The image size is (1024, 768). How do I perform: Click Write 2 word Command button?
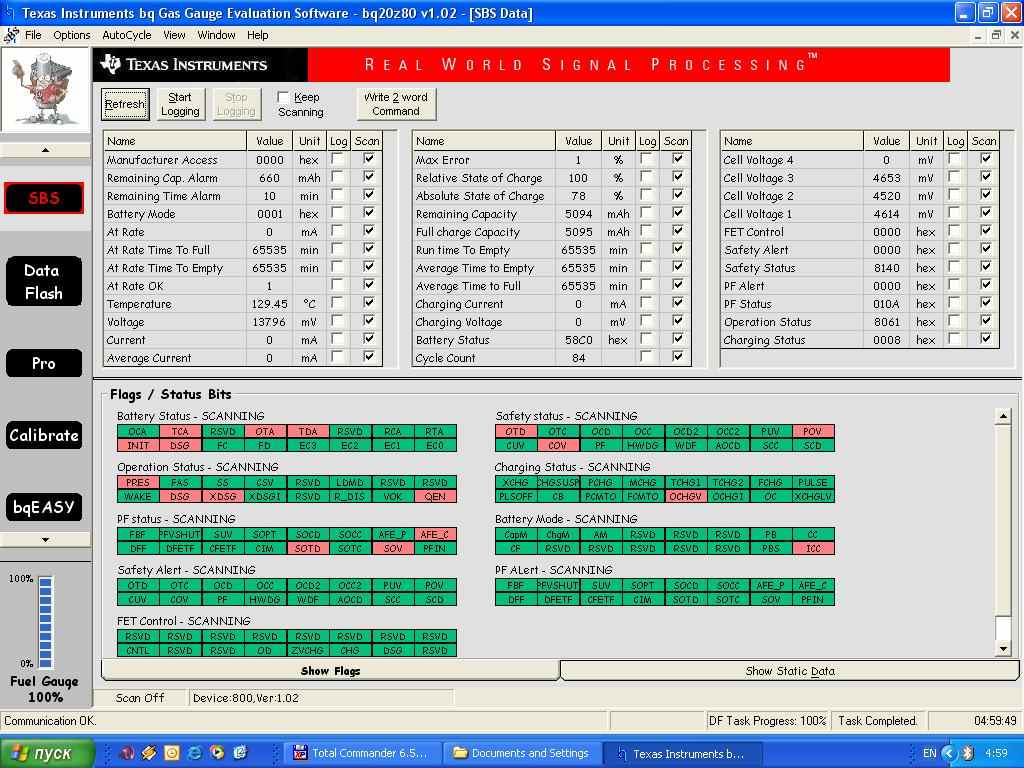(396, 104)
